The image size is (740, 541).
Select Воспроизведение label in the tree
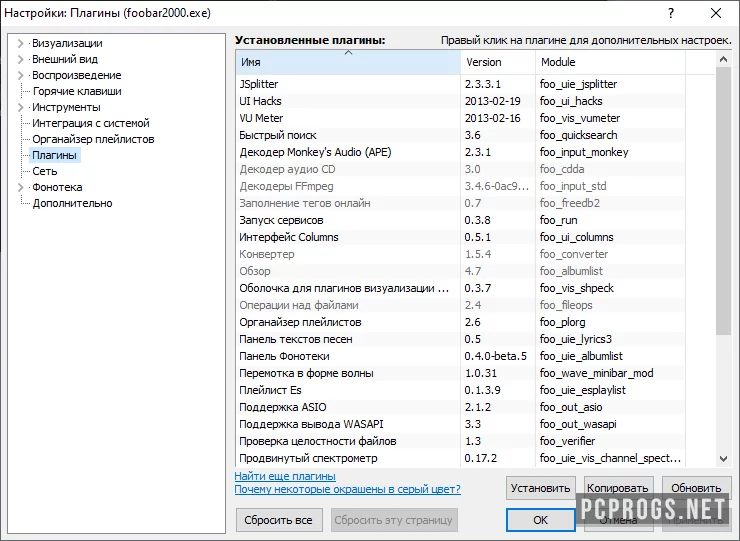point(76,76)
